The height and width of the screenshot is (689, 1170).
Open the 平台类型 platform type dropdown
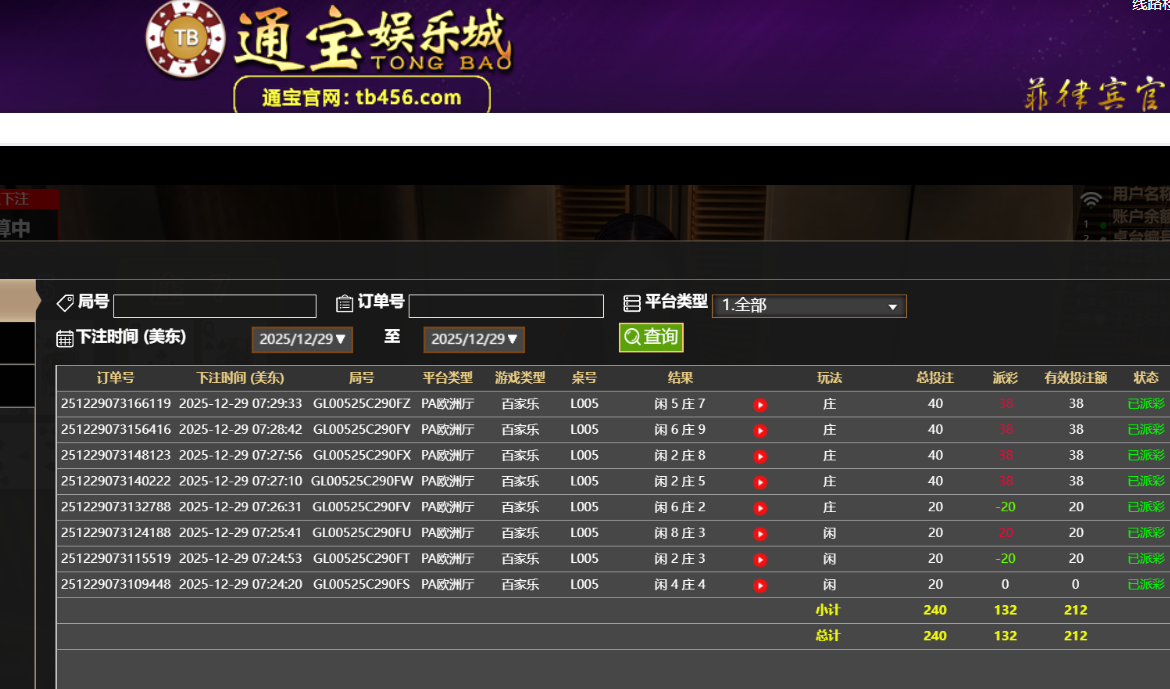(x=808, y=306)
